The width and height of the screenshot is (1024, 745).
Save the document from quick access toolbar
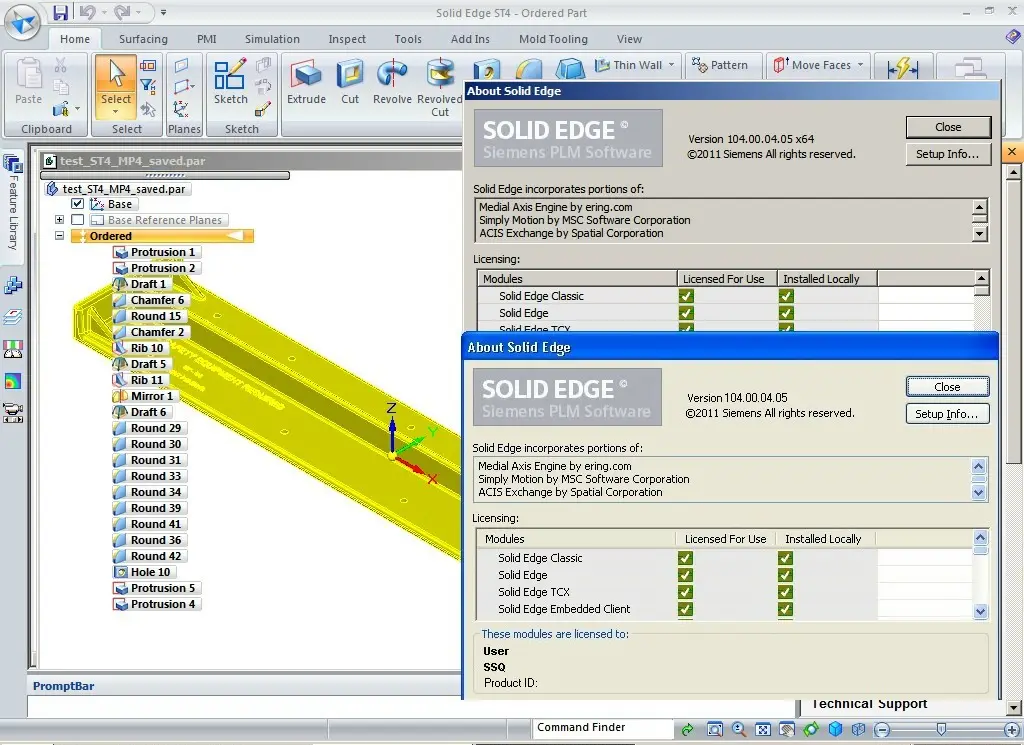61,12
